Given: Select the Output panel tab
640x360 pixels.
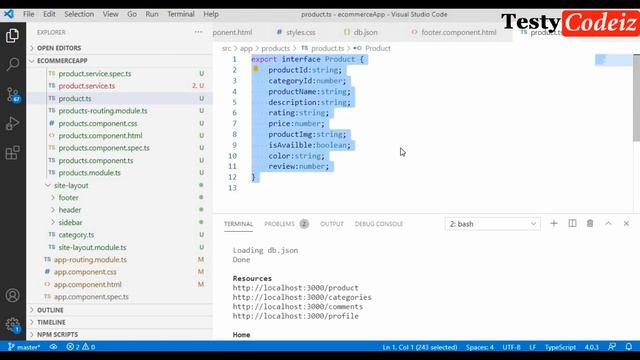Looking at the screenshot, I should 331,224.
